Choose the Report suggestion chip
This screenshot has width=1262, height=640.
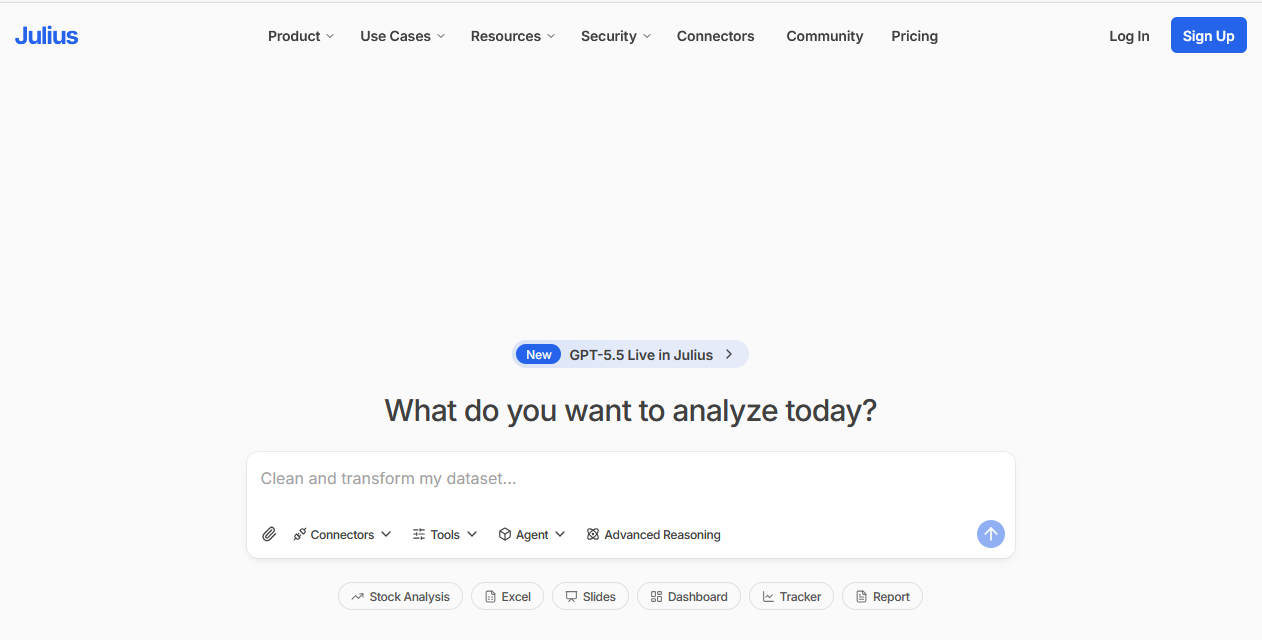tap(882, 597)
